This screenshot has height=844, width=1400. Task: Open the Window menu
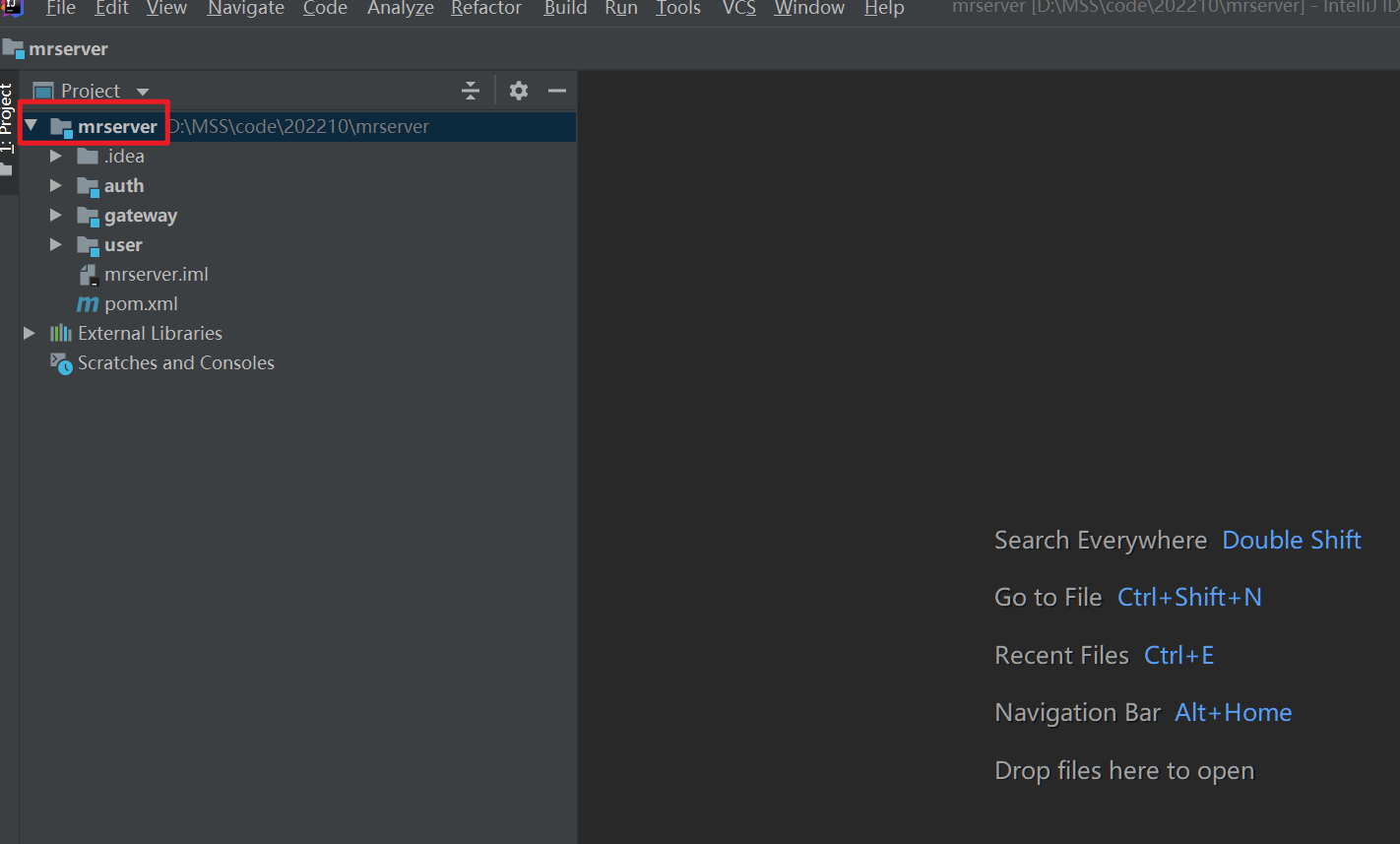pos(809,9)
